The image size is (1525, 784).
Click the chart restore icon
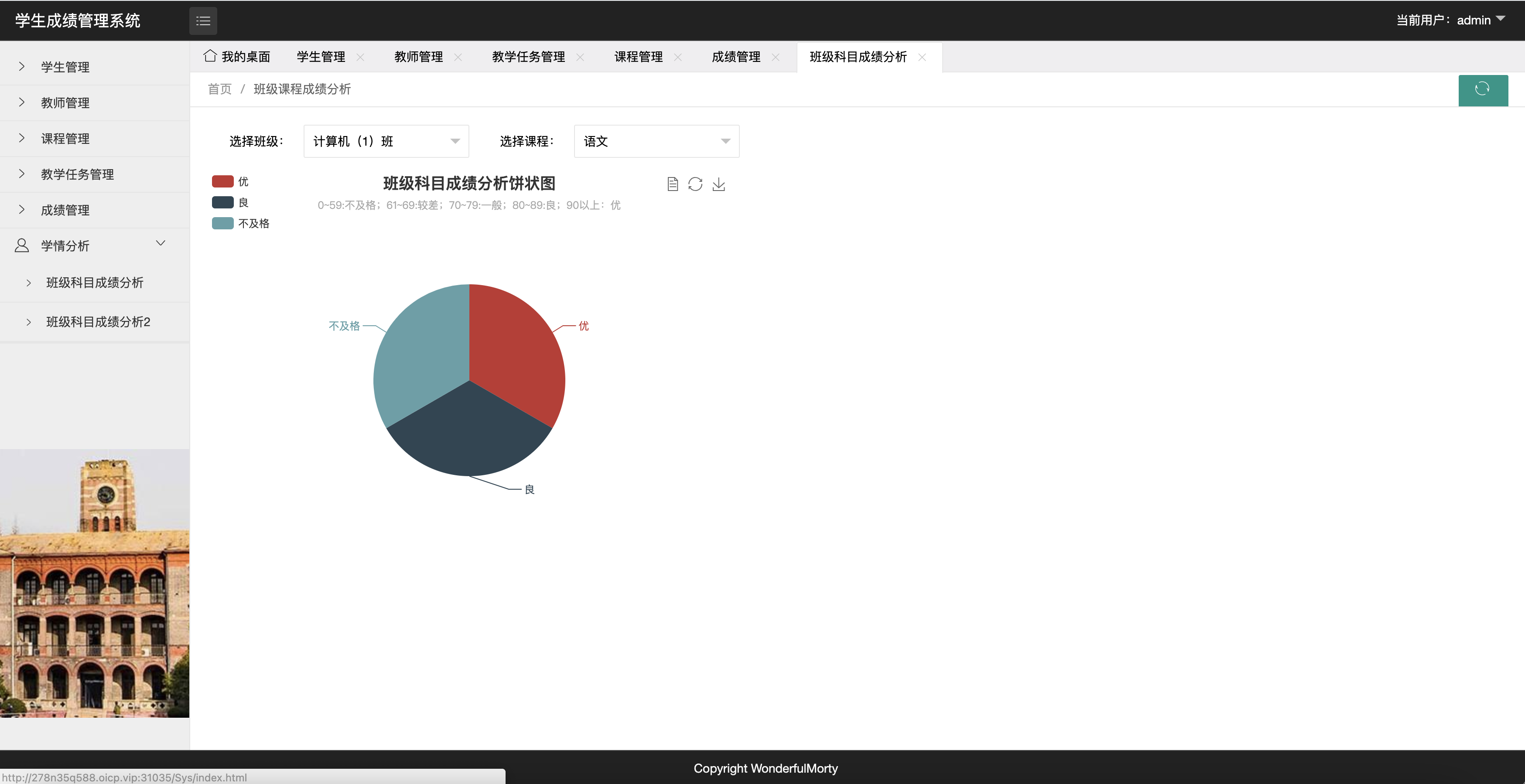click(695, 184)
